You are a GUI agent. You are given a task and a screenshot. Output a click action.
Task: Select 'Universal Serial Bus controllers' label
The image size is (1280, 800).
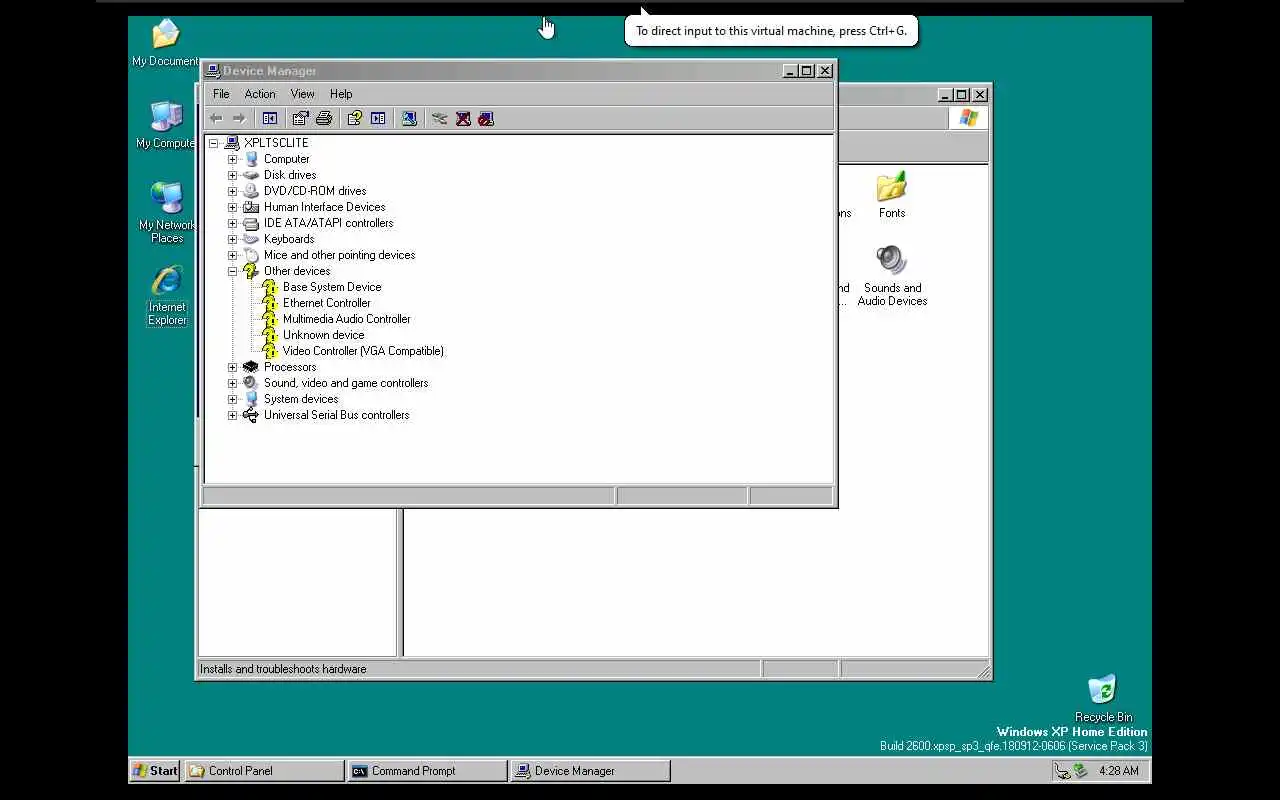click(x=336, y=415)
